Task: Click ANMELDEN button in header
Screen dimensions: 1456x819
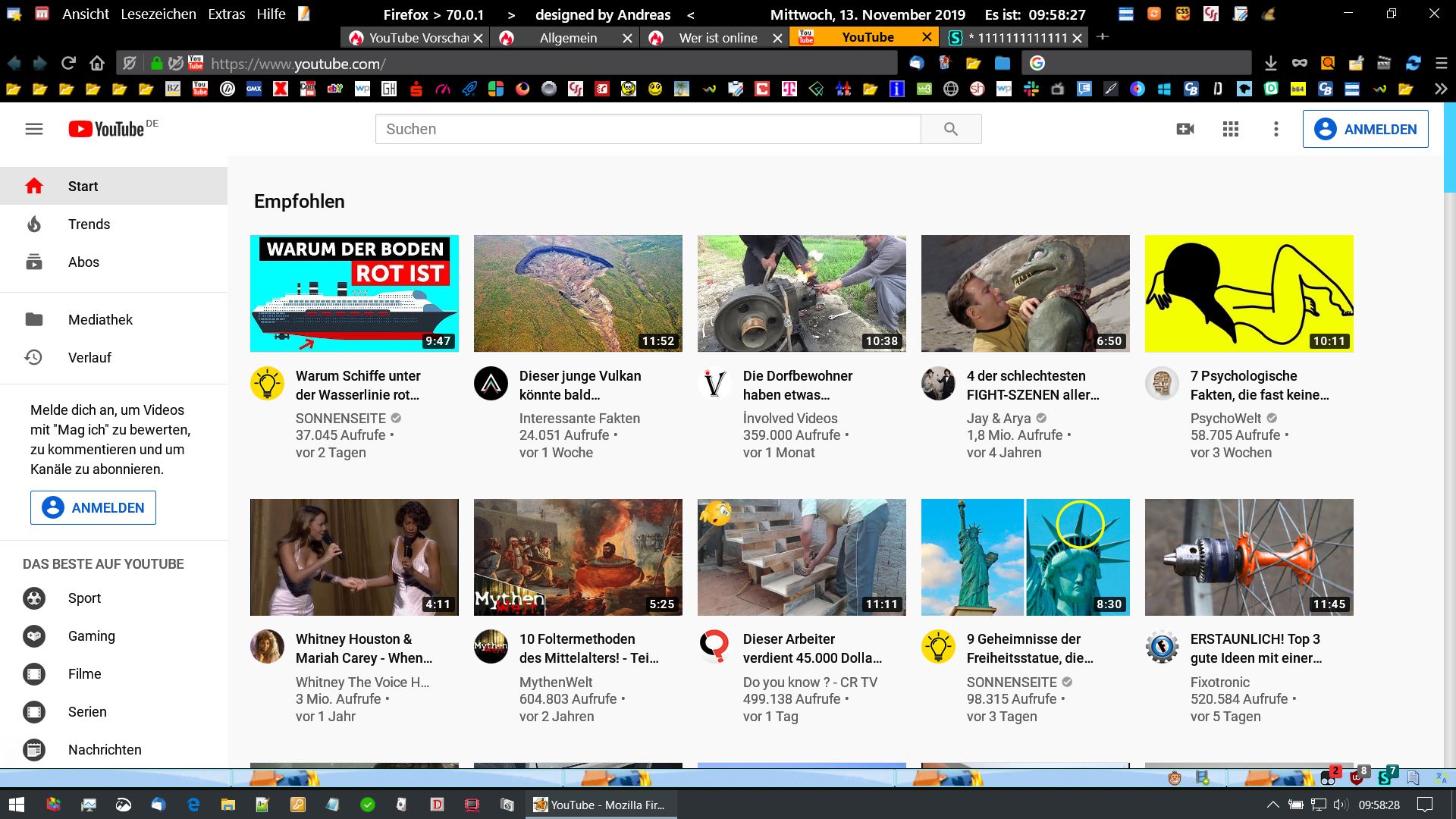Action: tap(1365, 129)
